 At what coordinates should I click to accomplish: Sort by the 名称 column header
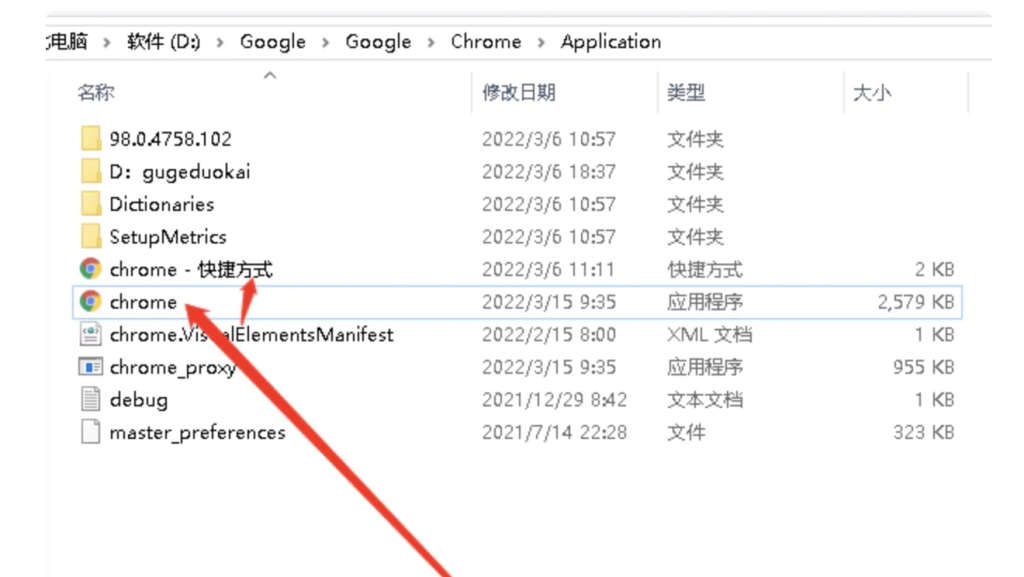(x=96, y=93)
